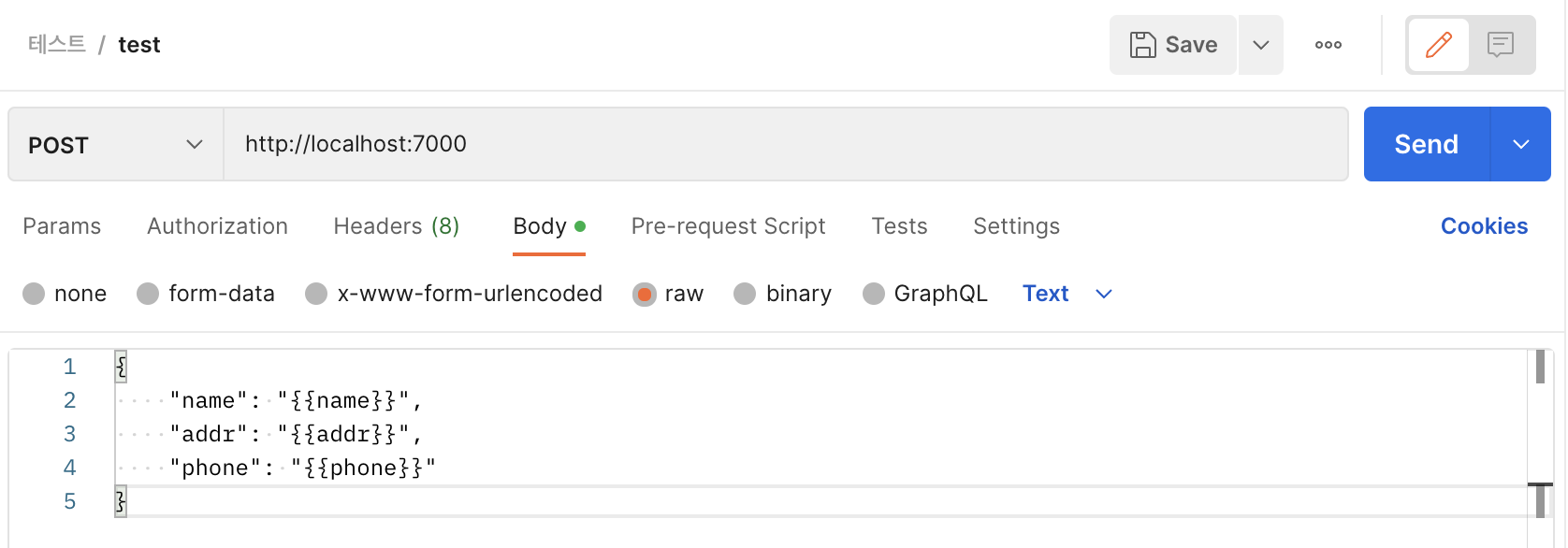Open the Headers (8) tab
1568x548 pixels.
396,226
